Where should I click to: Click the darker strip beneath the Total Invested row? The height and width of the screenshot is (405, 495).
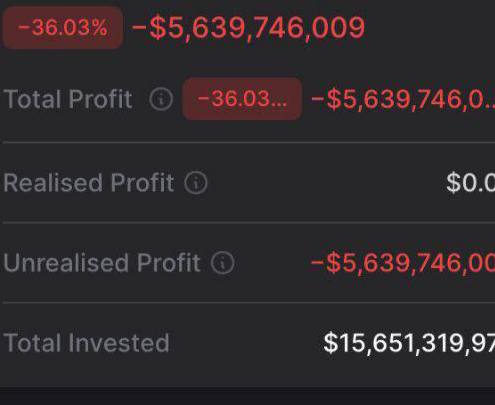[x=247, y=396]
